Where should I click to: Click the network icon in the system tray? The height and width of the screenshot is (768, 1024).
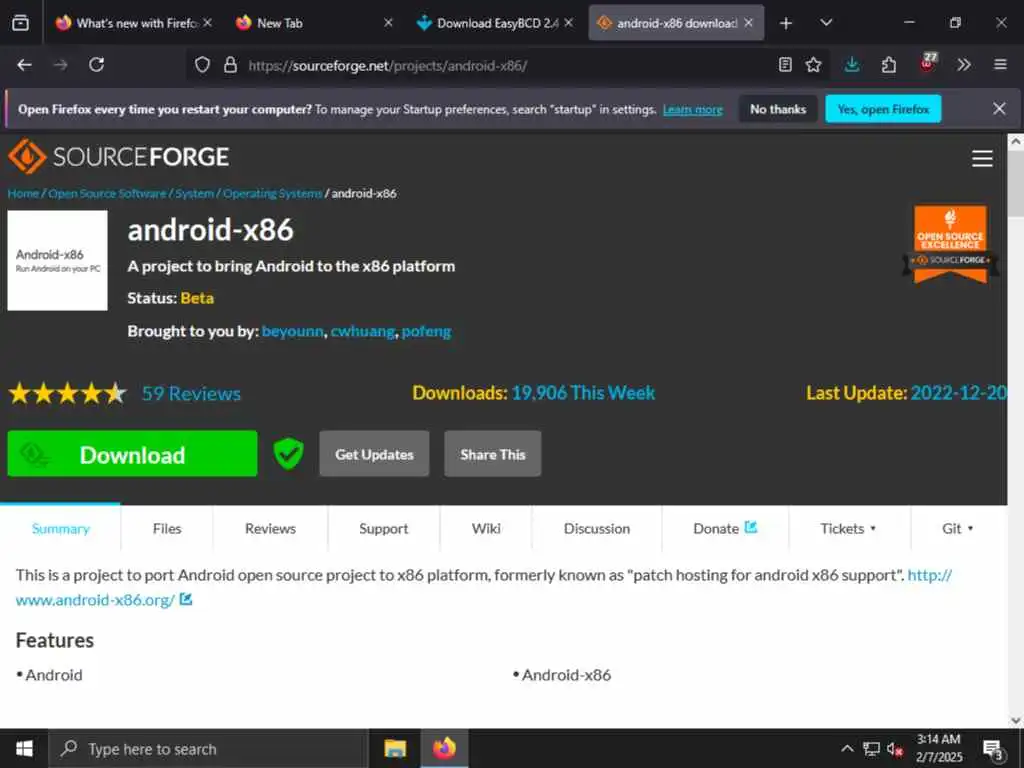pos(871,748)
